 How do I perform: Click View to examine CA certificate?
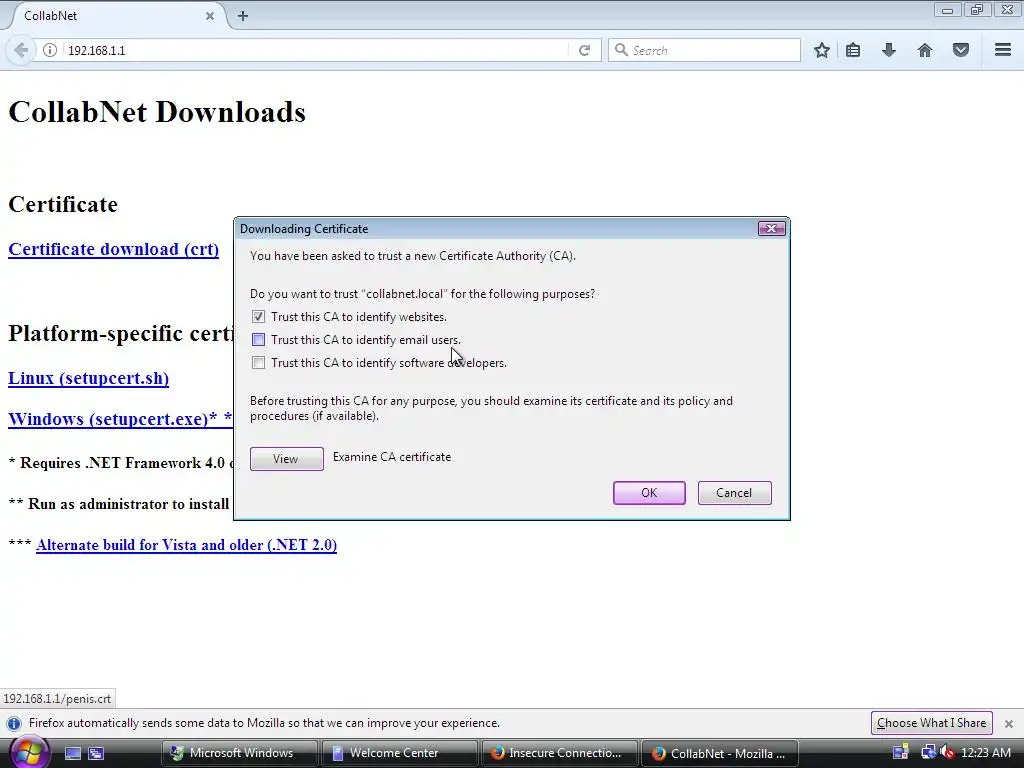click(286, 458)
